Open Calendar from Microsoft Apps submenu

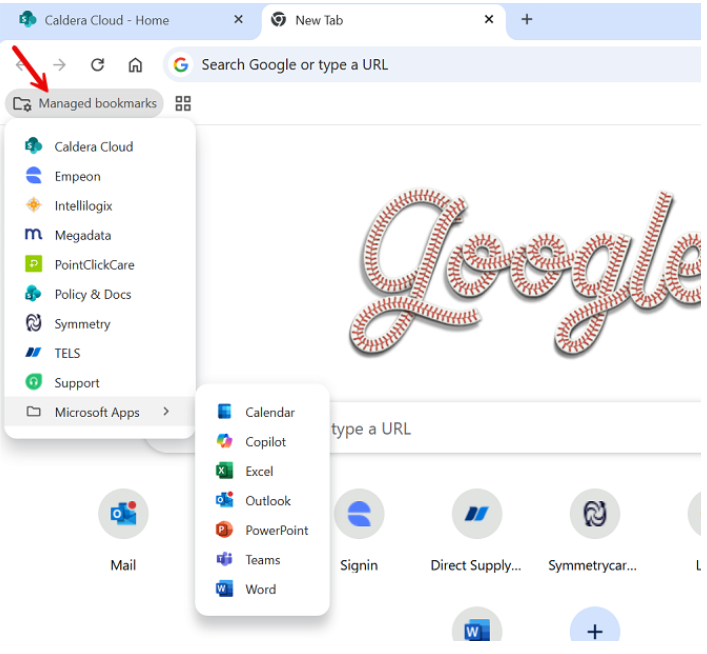pos(262,412)
